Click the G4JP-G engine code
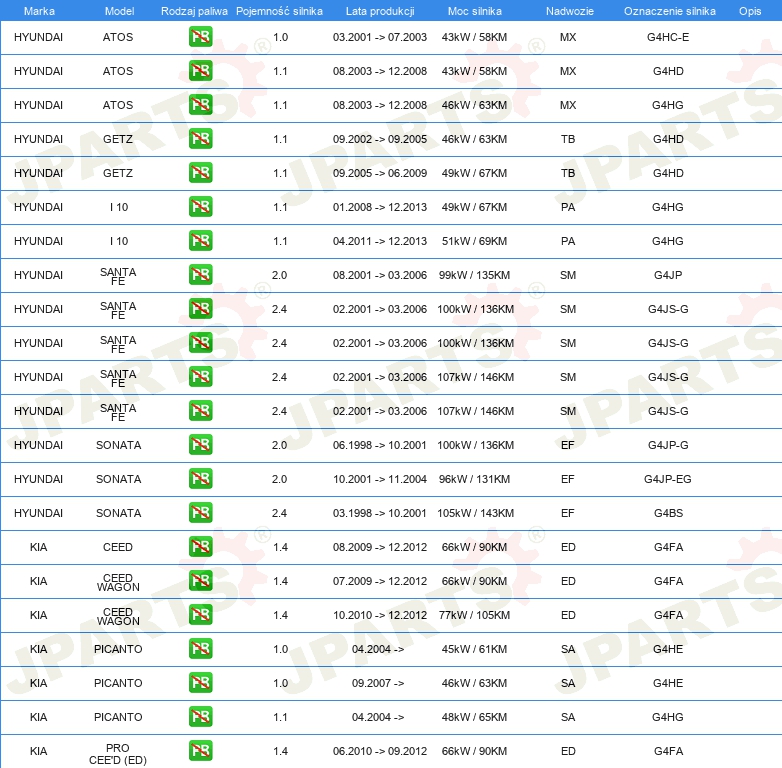 (x=668, y=445)
